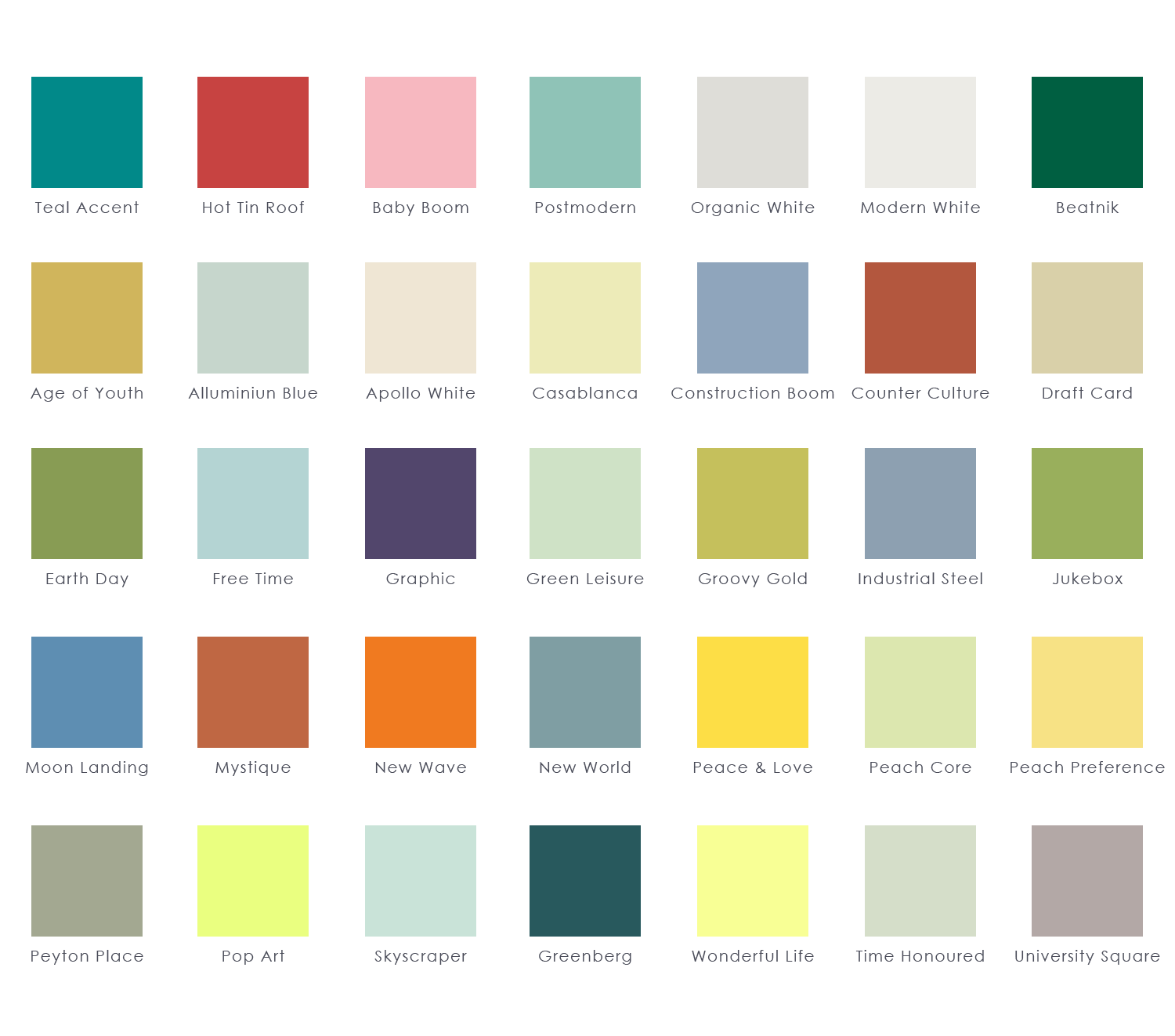Choose the Industrial Steel swatch
Image resolution: width=1175 pixels, height=1036 pixels.
tap(920, 504)
